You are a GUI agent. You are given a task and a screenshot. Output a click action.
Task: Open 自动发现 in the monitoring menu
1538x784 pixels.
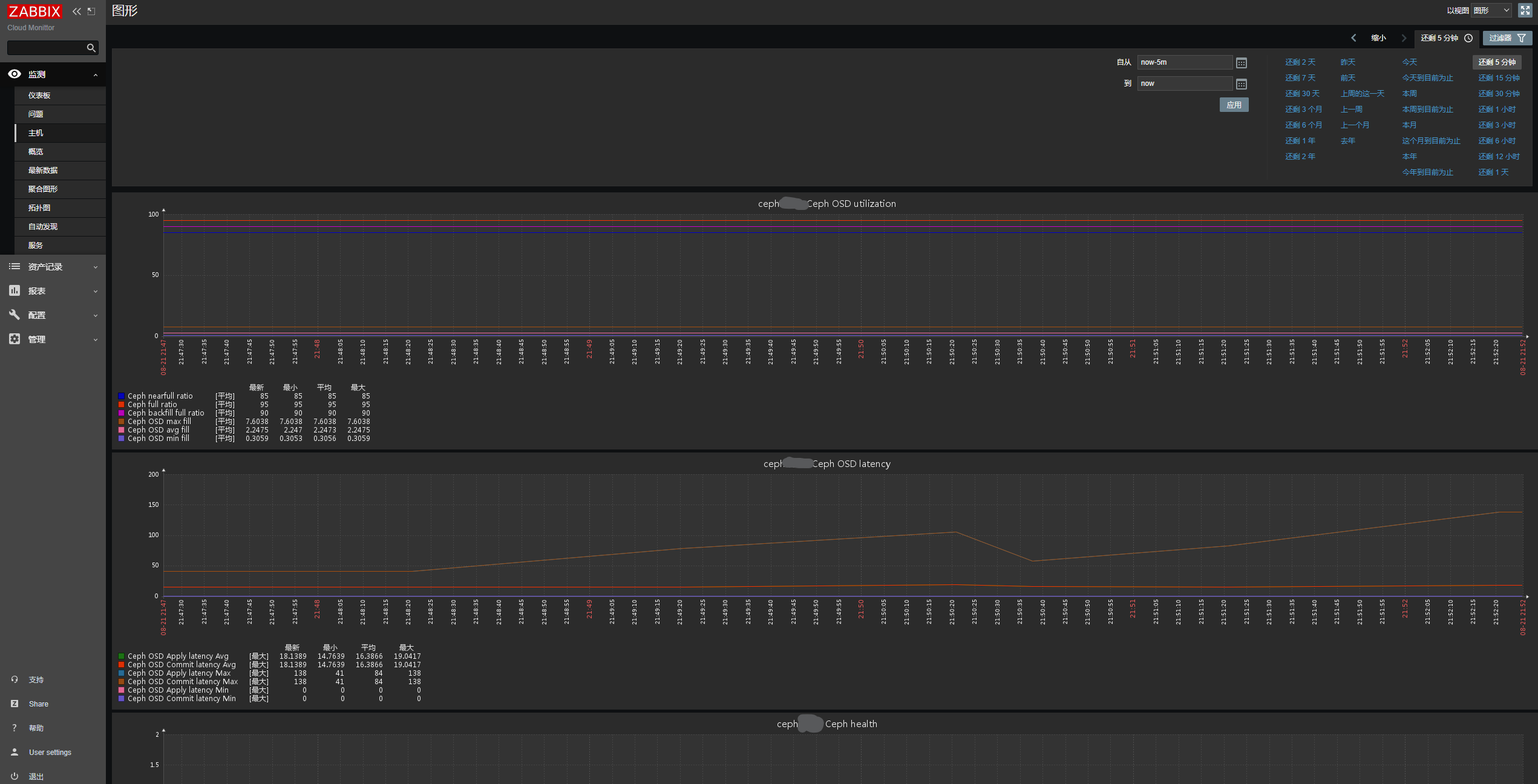pyautogui.click(x=60, y=227)
